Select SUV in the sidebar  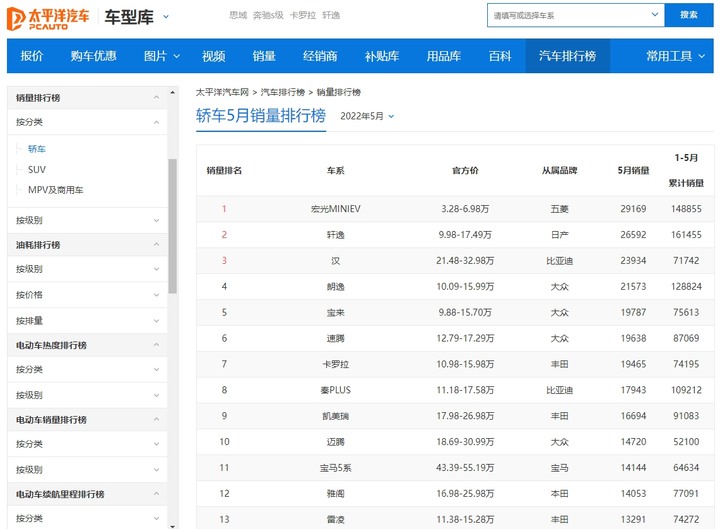(x=37, y=169)
